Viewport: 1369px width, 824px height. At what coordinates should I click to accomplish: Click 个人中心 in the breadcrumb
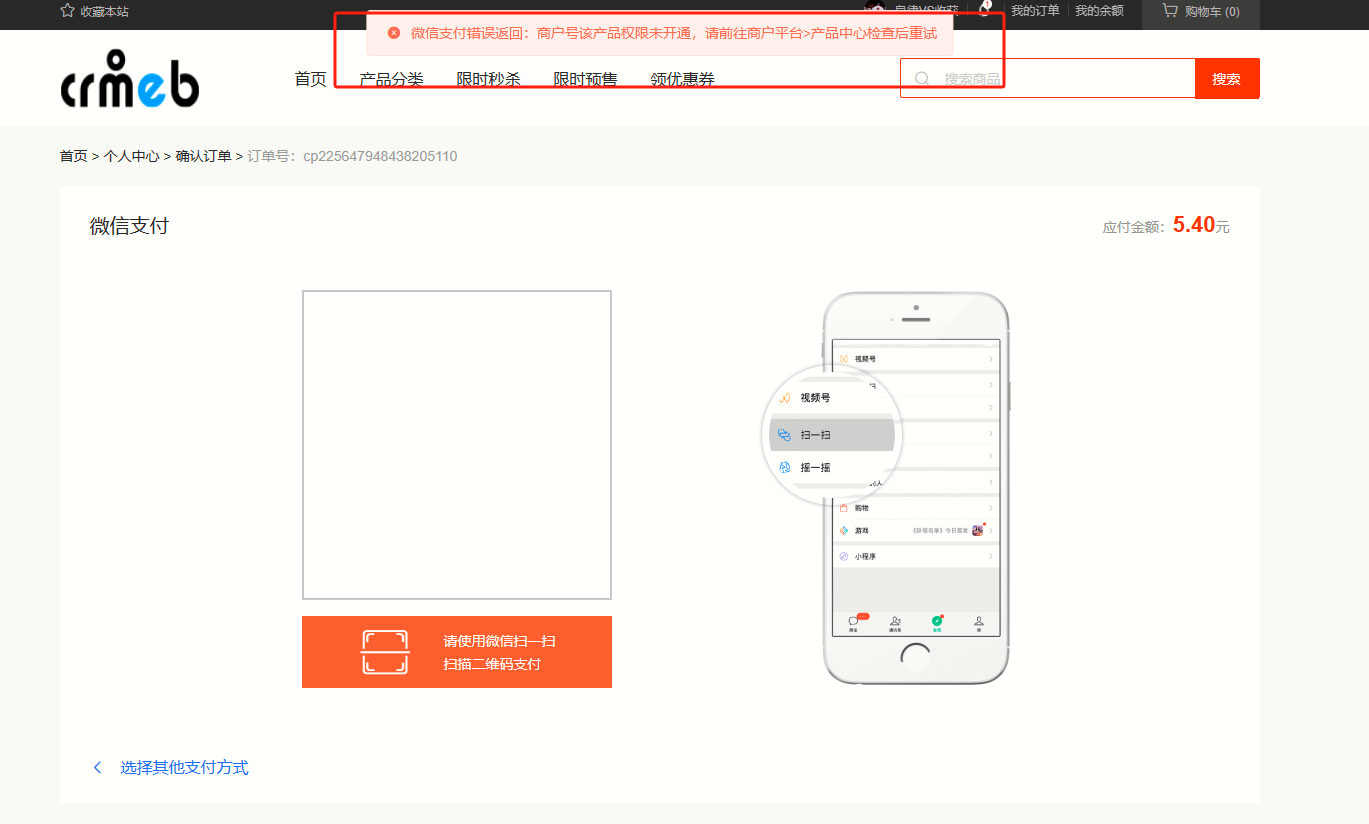click(131, 156)
